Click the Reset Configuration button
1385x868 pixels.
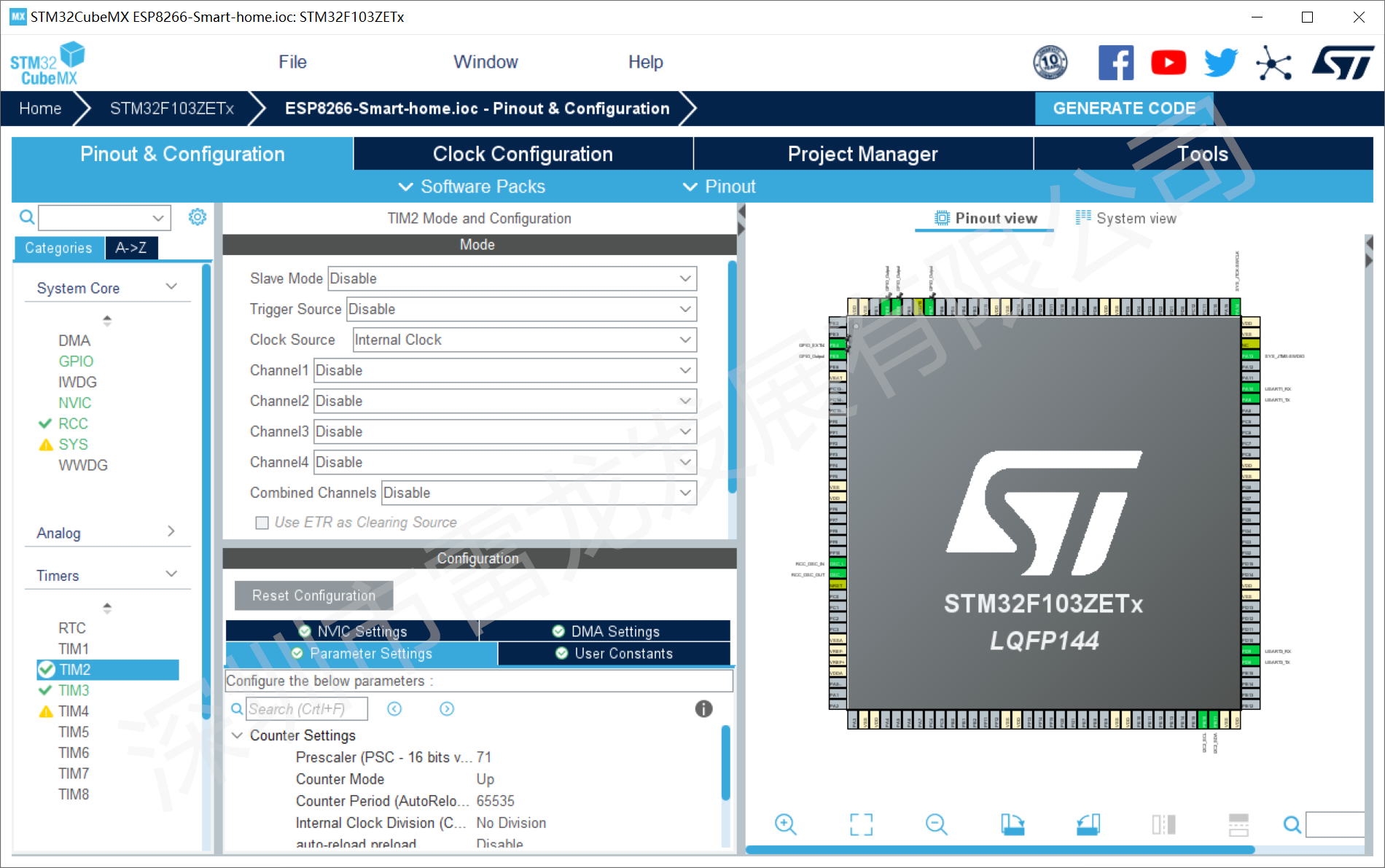tap(313, 595)
